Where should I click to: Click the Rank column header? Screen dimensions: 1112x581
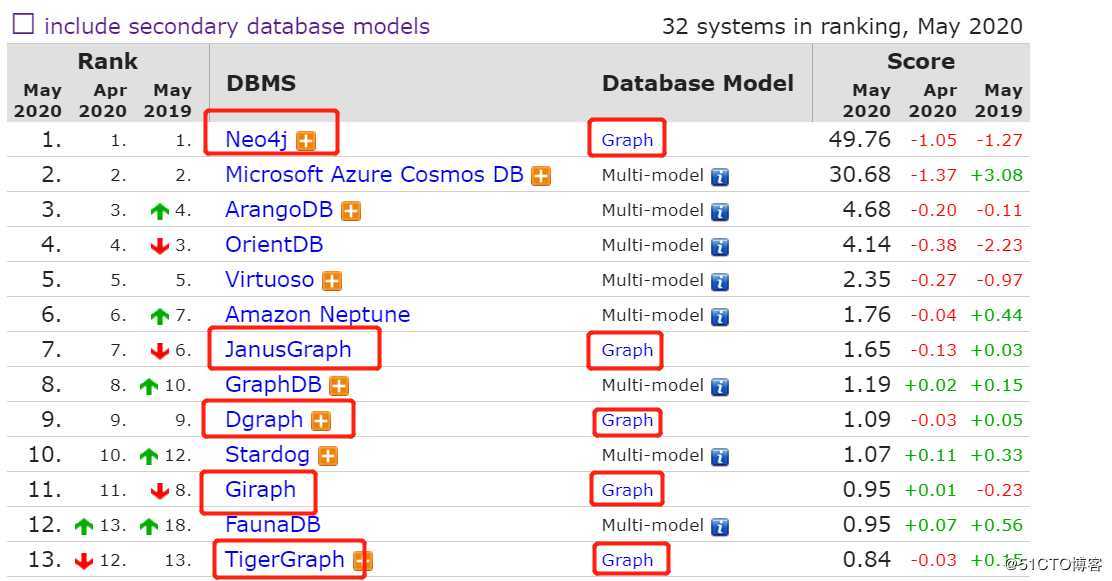pyautogui.click(x=107, y=61)
